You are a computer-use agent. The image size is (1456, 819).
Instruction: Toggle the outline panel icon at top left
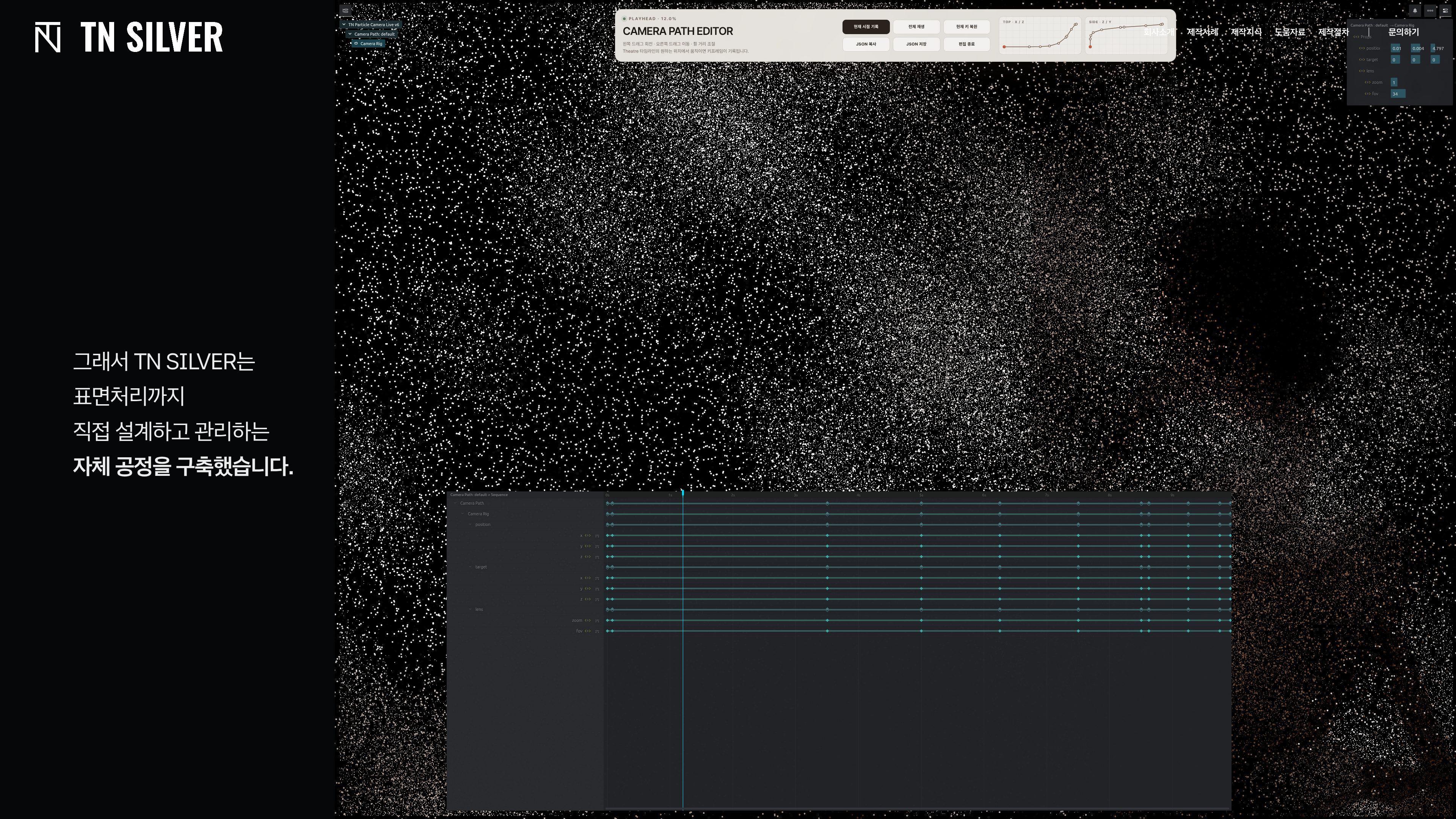coord(346,10)
